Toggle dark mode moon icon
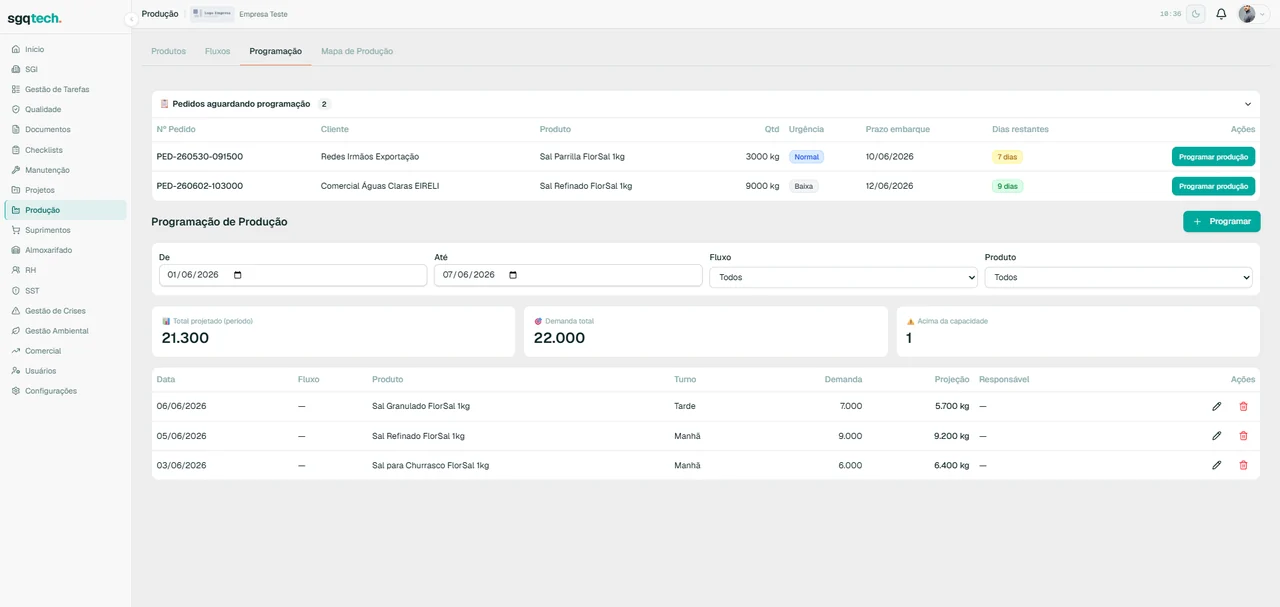The image size is (1280, 607). point(1195,14)
